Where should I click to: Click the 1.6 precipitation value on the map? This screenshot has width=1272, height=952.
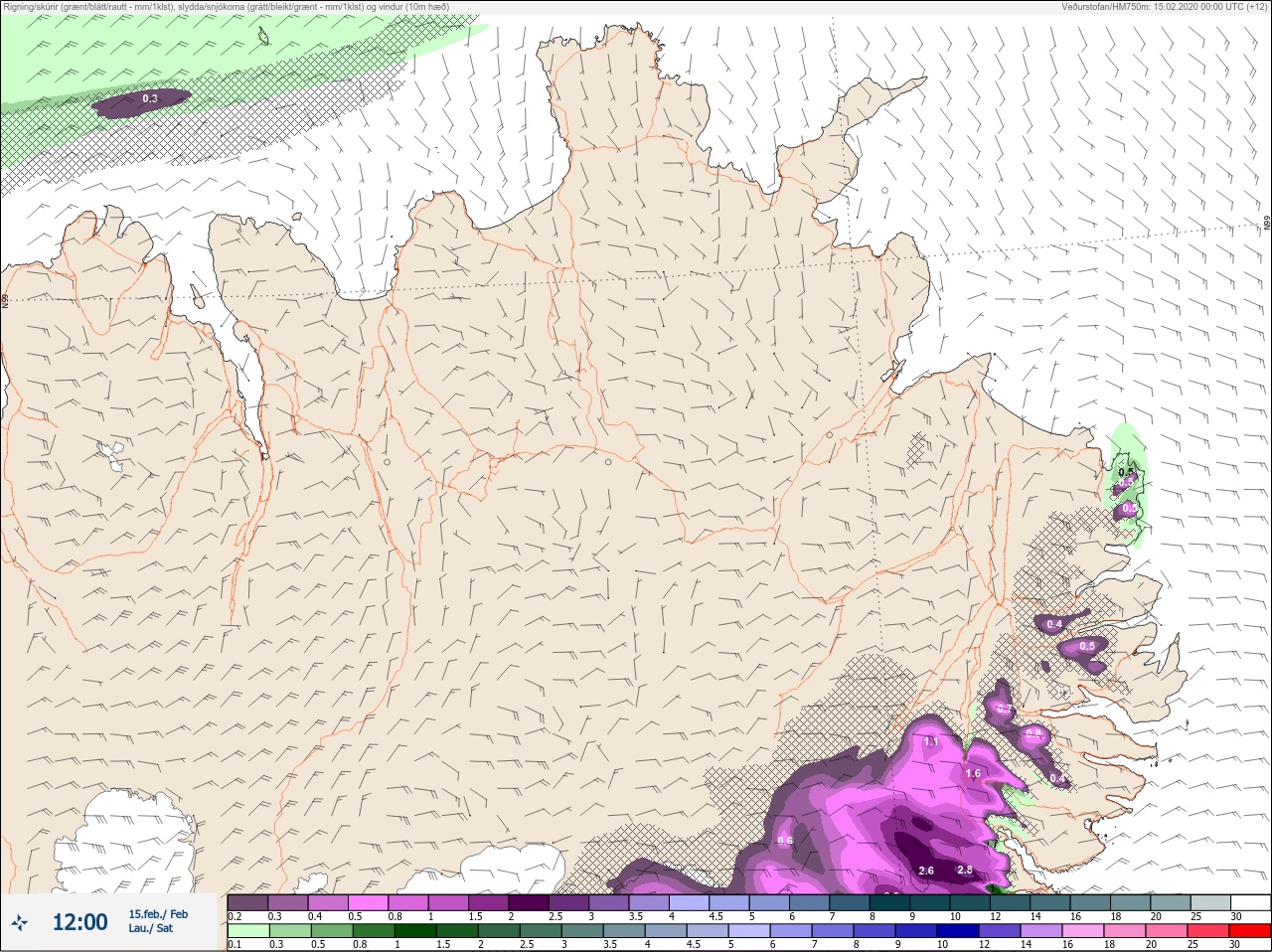(x=973, y=773)
